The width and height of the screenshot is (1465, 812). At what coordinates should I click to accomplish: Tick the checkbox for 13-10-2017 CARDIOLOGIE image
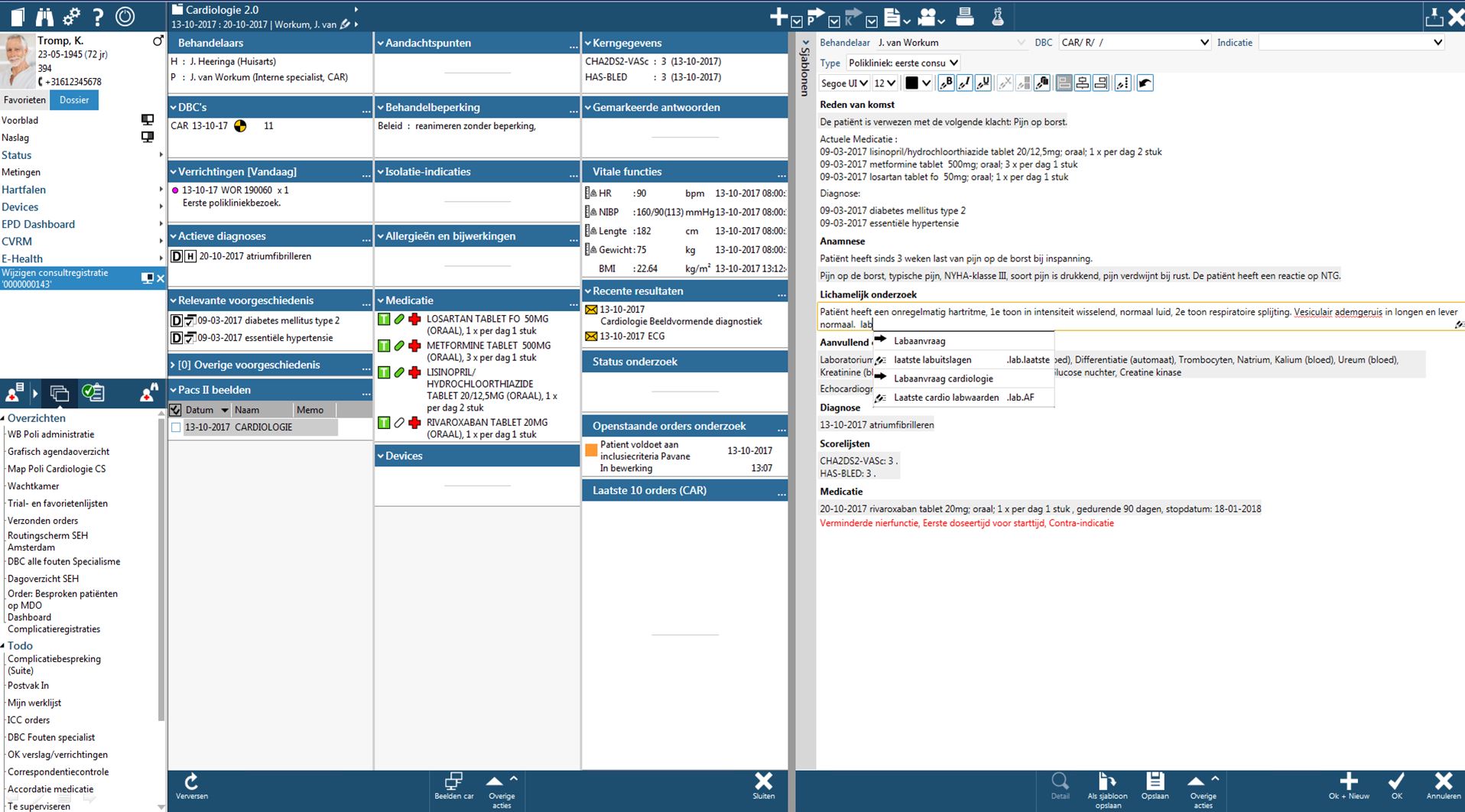[x=176, y=427]
